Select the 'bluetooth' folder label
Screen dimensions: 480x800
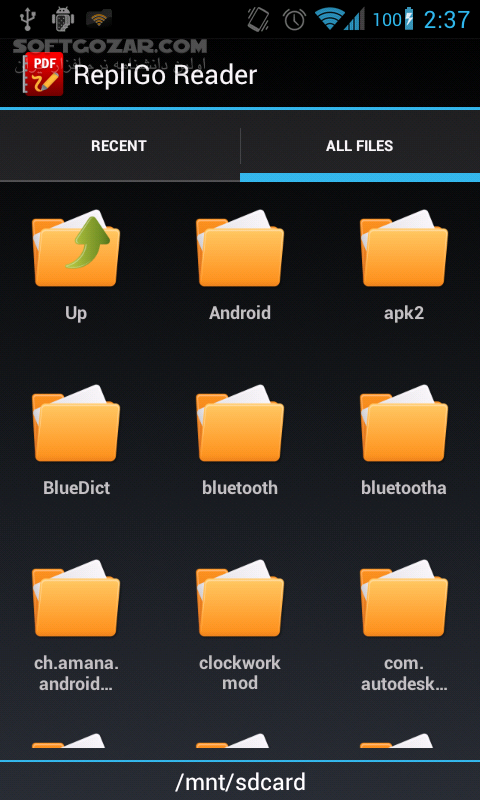pos(240,488)
